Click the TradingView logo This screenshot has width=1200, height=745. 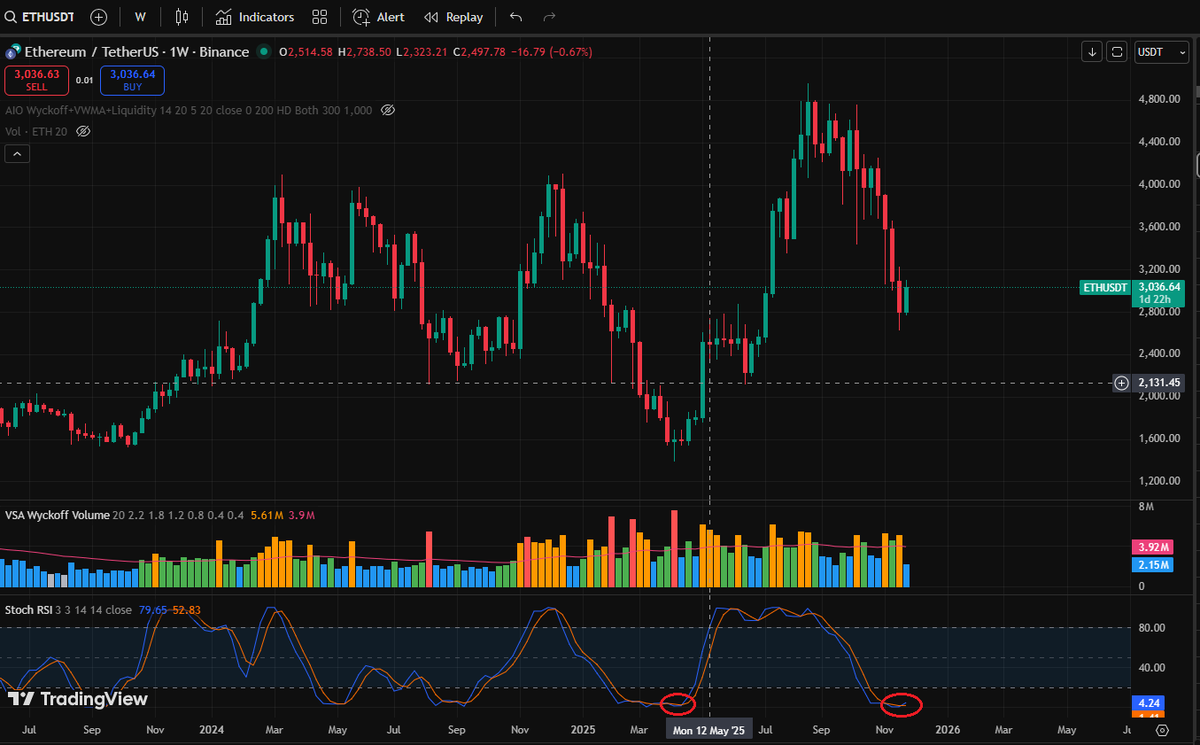(x=78, y=699)
